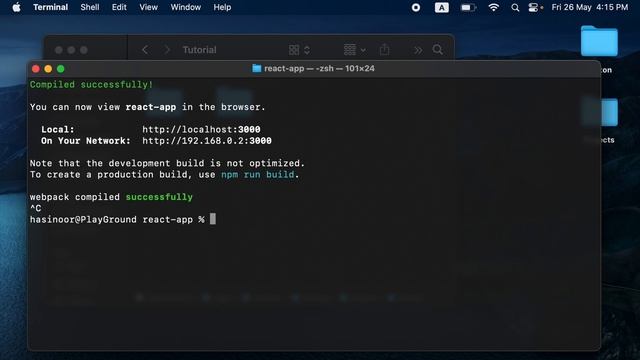Screen dimensions: 640x360
Task: Click the 'Local:' label
Action: (x=58, y=129)
